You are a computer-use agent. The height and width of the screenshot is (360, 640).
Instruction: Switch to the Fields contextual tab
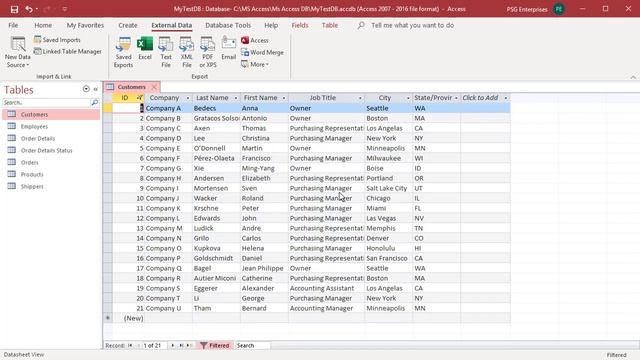300,25
